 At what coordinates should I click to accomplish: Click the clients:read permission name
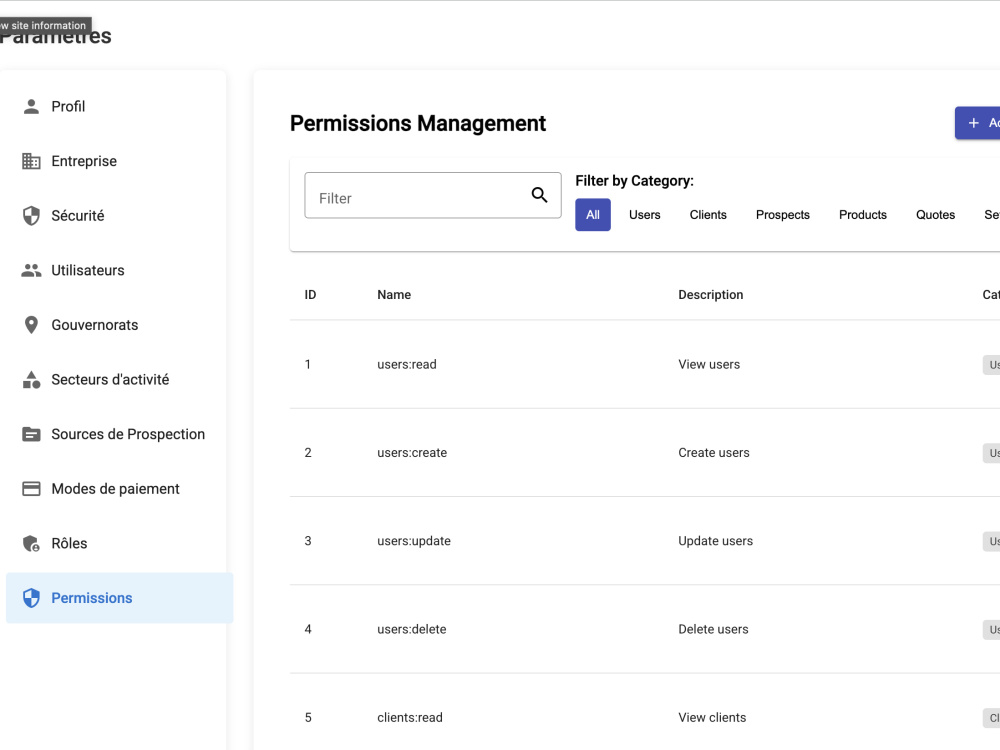(409, 717)
